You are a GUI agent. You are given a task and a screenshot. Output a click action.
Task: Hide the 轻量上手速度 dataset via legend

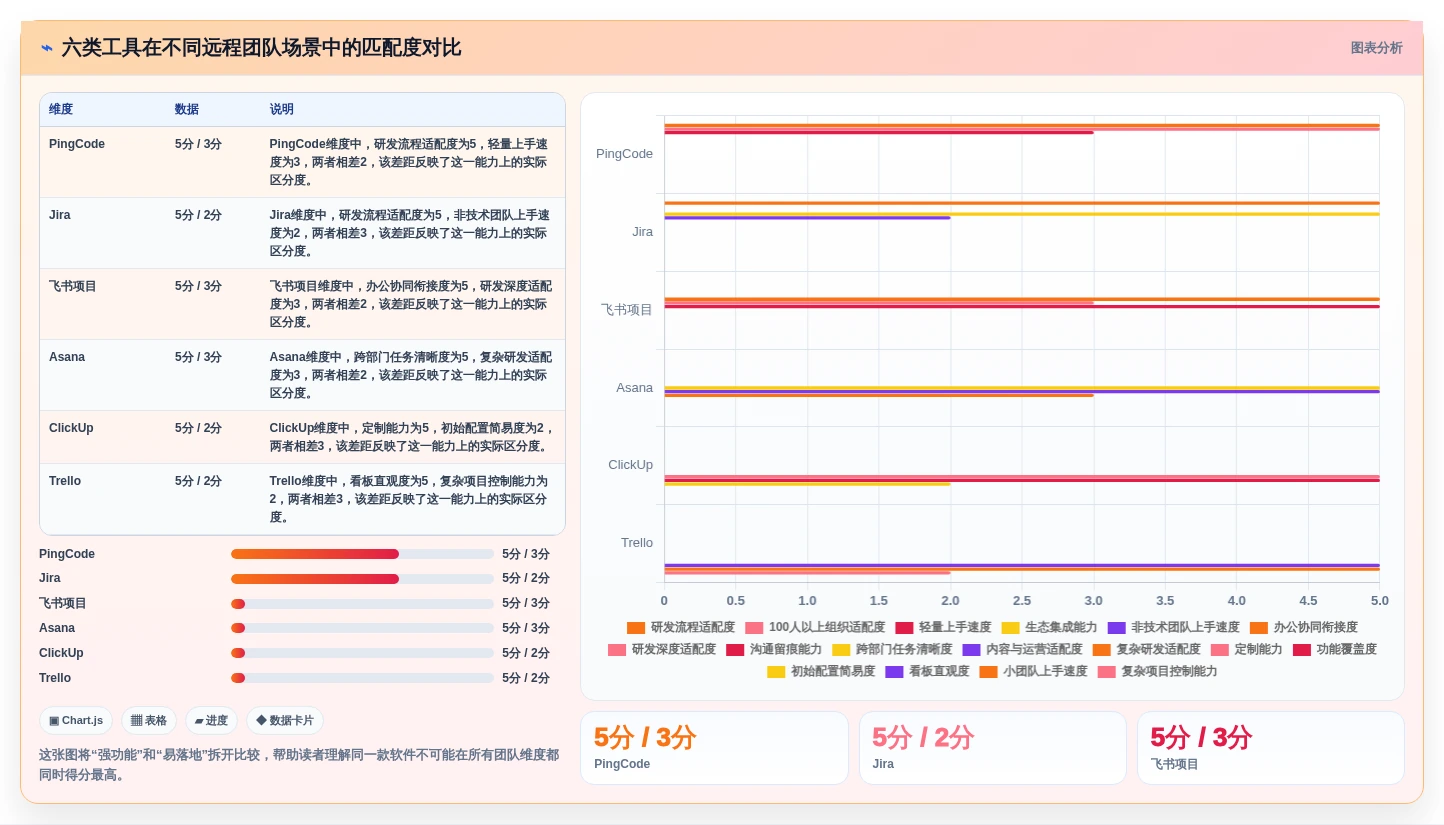[943, 627]
